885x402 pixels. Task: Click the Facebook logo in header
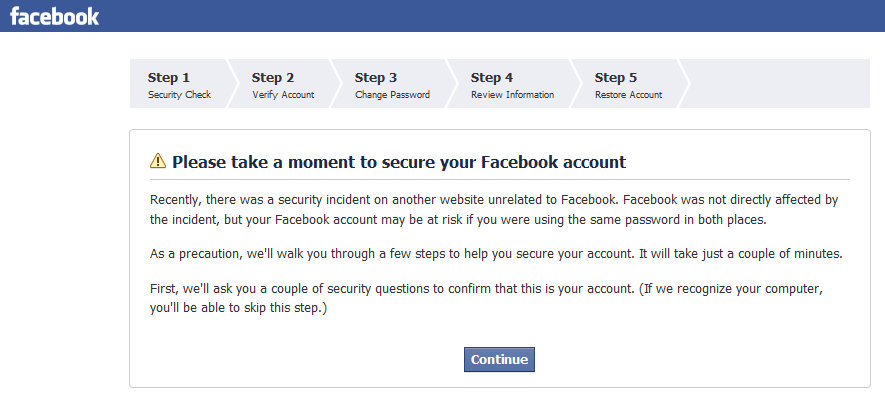pyautogui.click(x=54, y=16)
